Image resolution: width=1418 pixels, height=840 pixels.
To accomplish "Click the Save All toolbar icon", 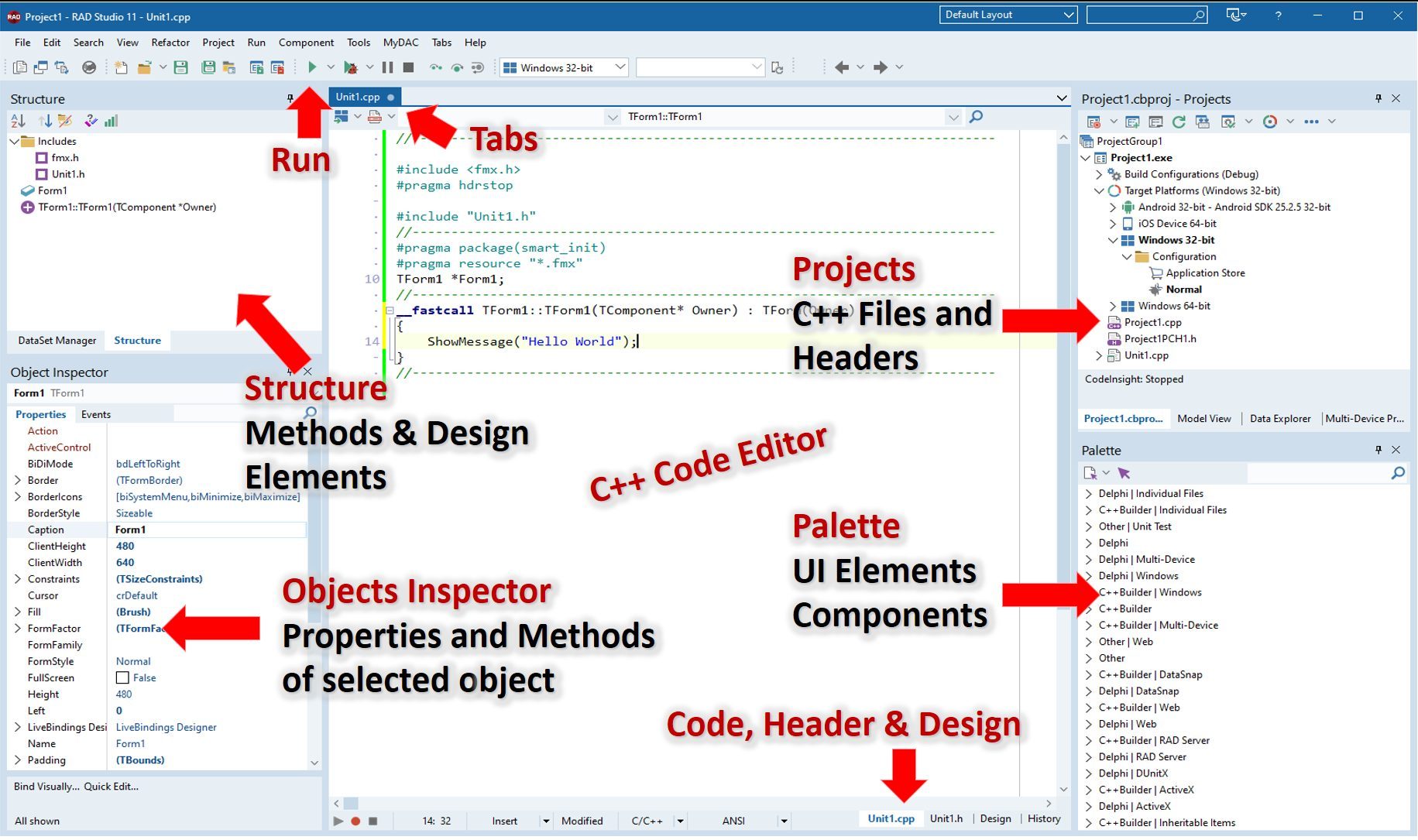I will pos(208,67).
